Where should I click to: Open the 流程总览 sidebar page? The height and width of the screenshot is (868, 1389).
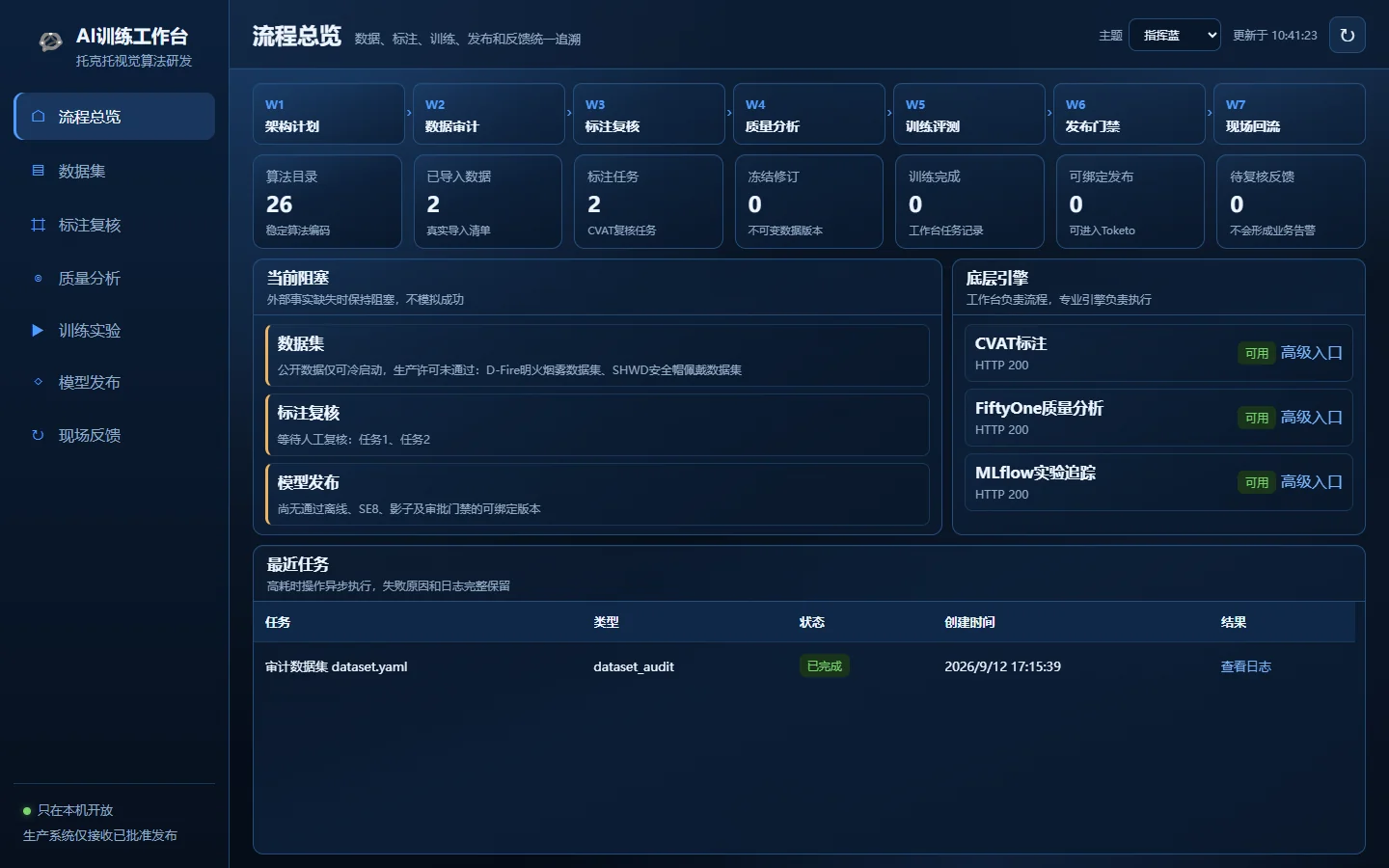pos(115,116)
